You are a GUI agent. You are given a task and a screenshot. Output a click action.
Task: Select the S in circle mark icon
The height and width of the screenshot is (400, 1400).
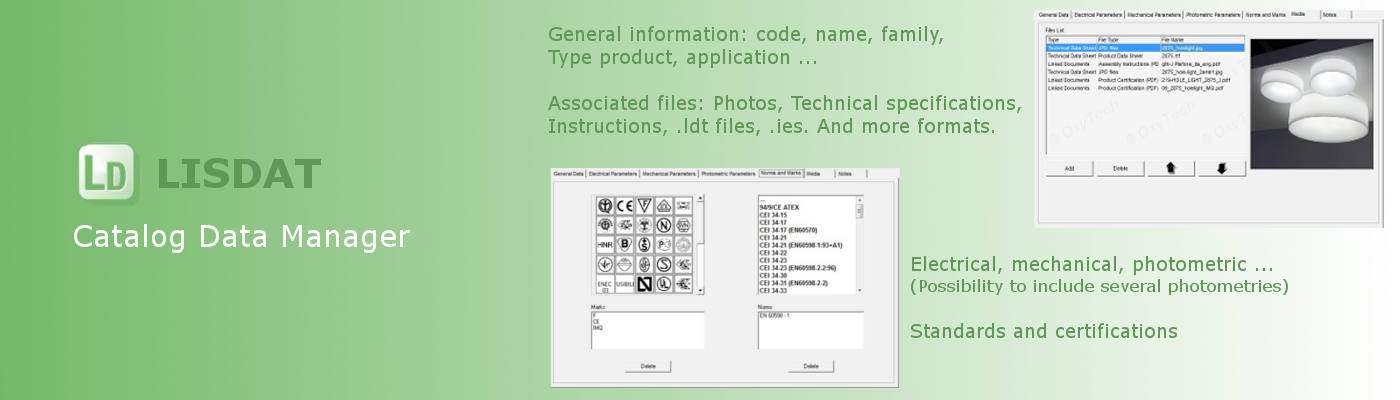pos(664,264)
